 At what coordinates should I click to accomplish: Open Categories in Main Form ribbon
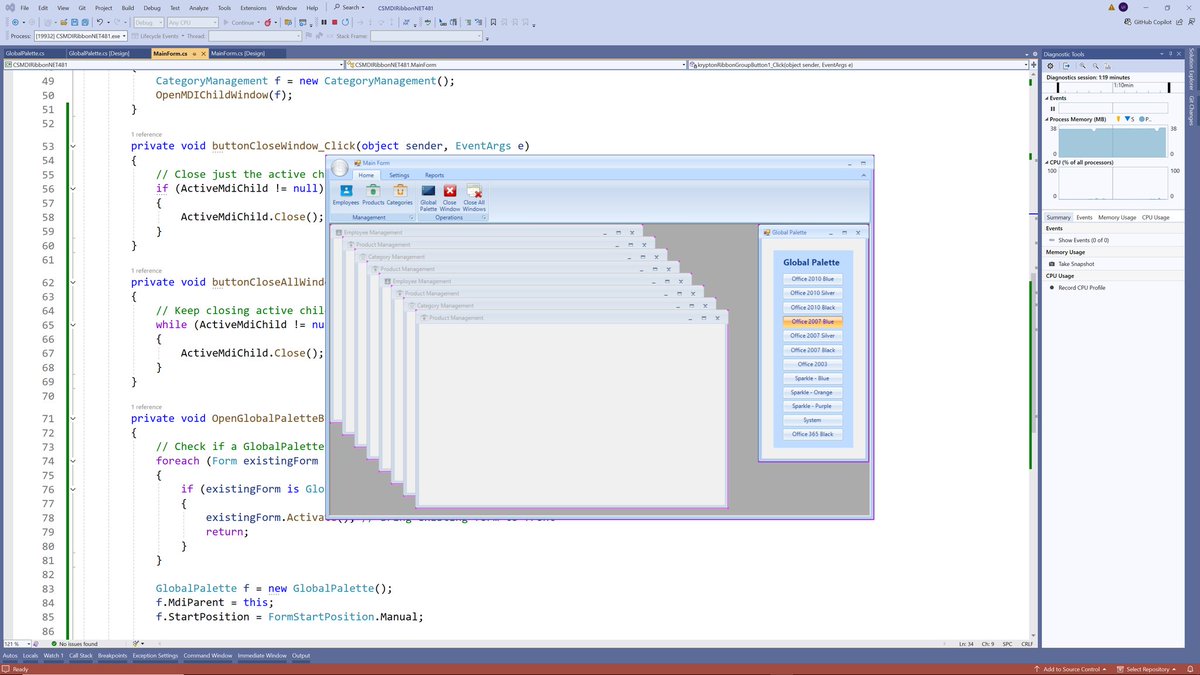[x=399, y=194]
